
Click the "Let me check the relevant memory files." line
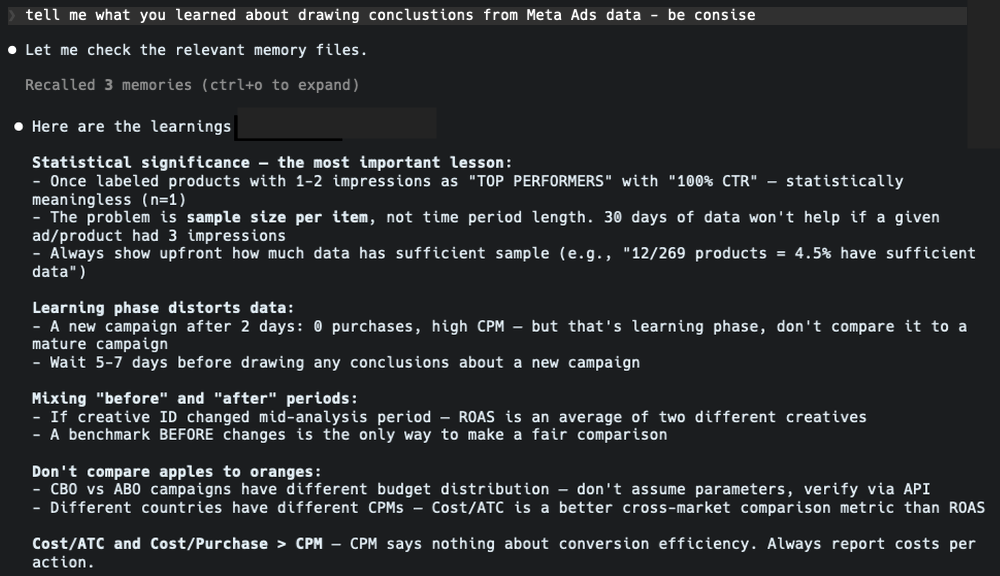pos(195,50)
